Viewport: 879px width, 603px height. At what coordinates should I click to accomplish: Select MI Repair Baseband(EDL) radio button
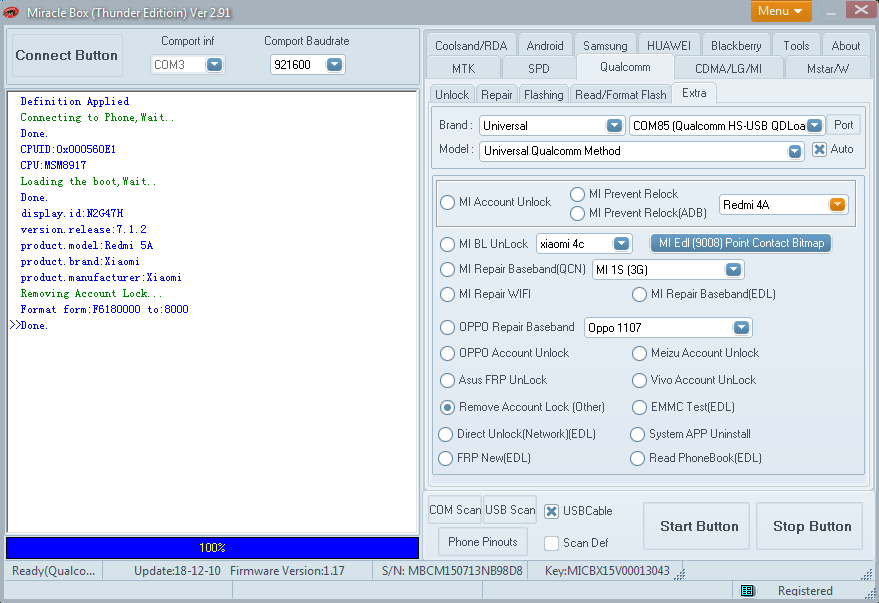[x=639, y=294]
